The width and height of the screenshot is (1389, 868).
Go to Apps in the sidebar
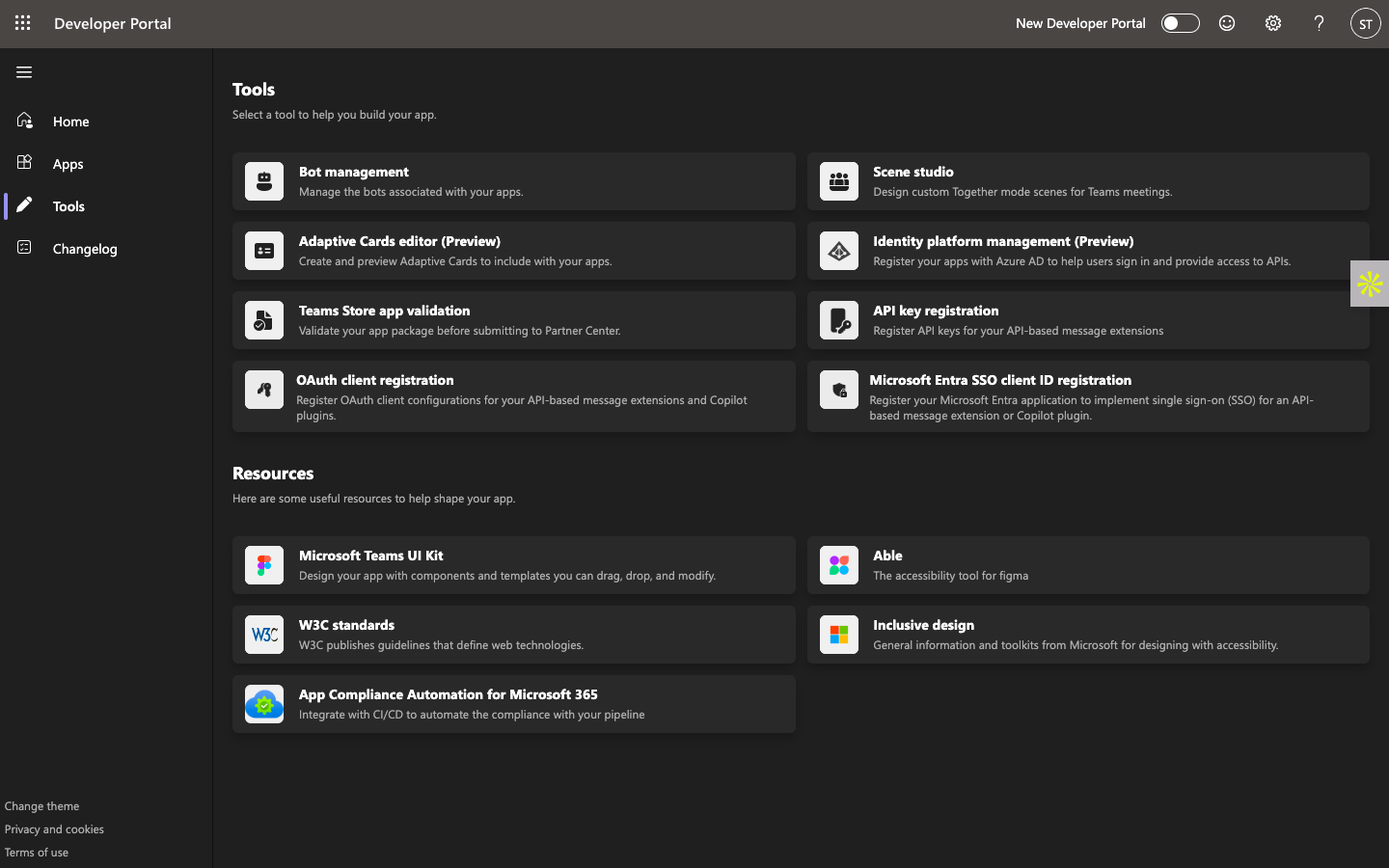click(68, 164)
